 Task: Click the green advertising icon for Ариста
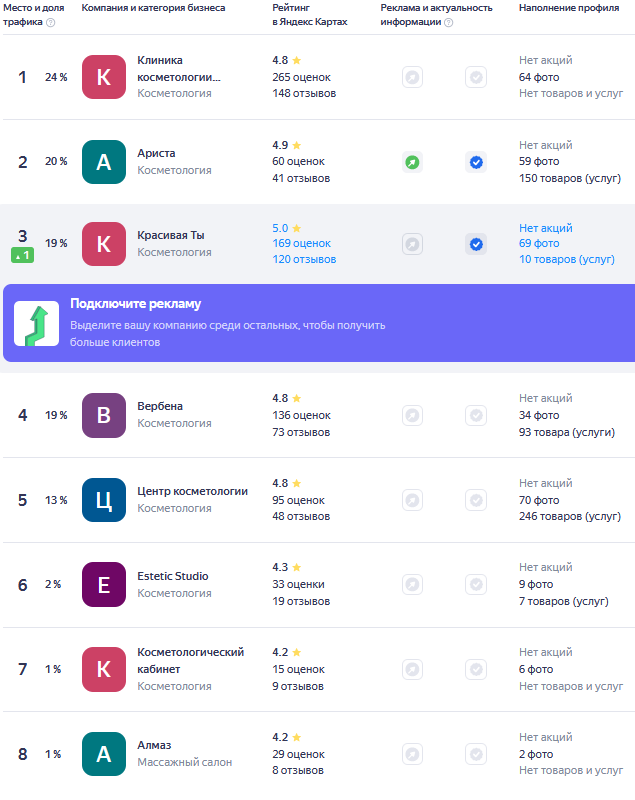[412, 162]
